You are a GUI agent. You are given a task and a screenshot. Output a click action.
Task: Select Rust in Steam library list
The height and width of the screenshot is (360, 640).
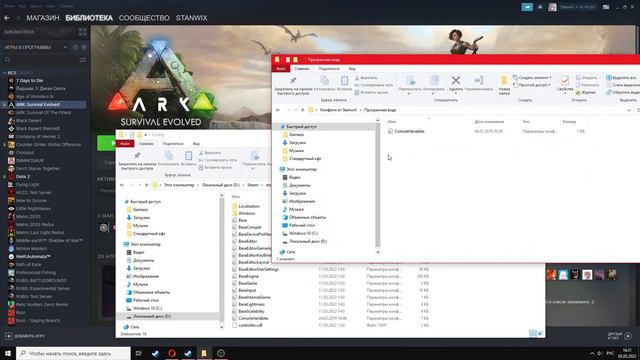click(20, 312)
